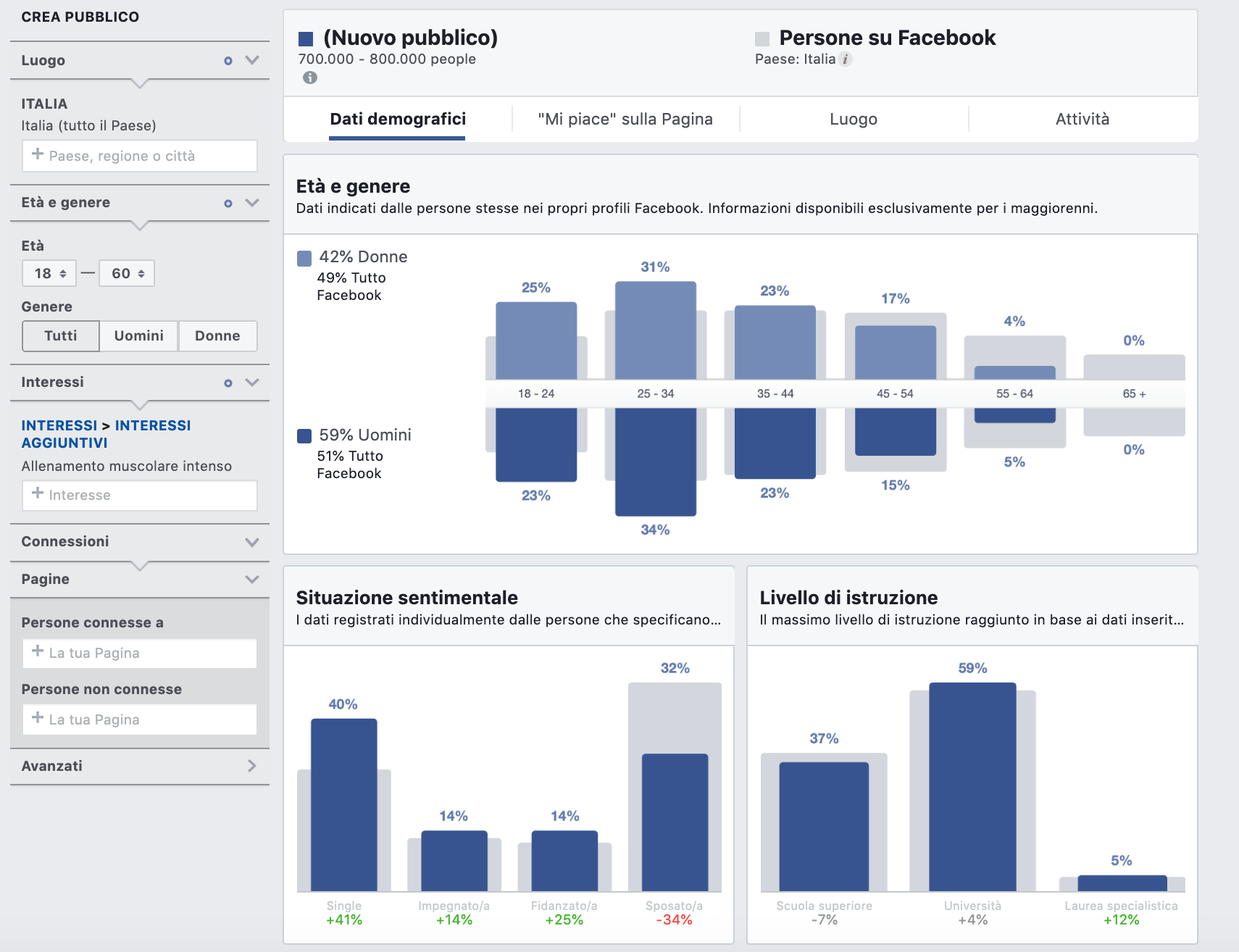Open the Attività tab
Viewport: 1239px width, 952px height.
(1082, 119)
